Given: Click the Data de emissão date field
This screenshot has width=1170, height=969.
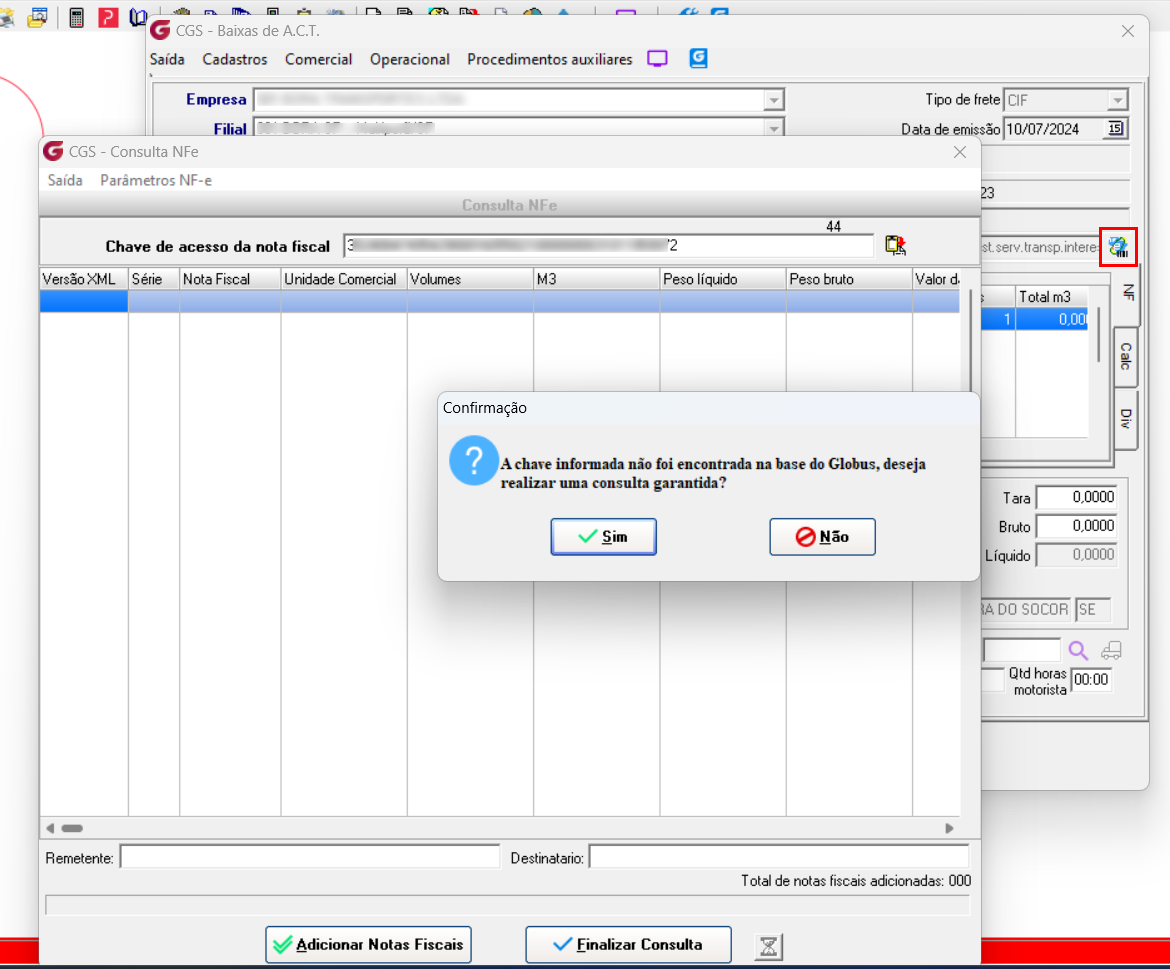Looking at the screenshot, I should [1054, 128].
